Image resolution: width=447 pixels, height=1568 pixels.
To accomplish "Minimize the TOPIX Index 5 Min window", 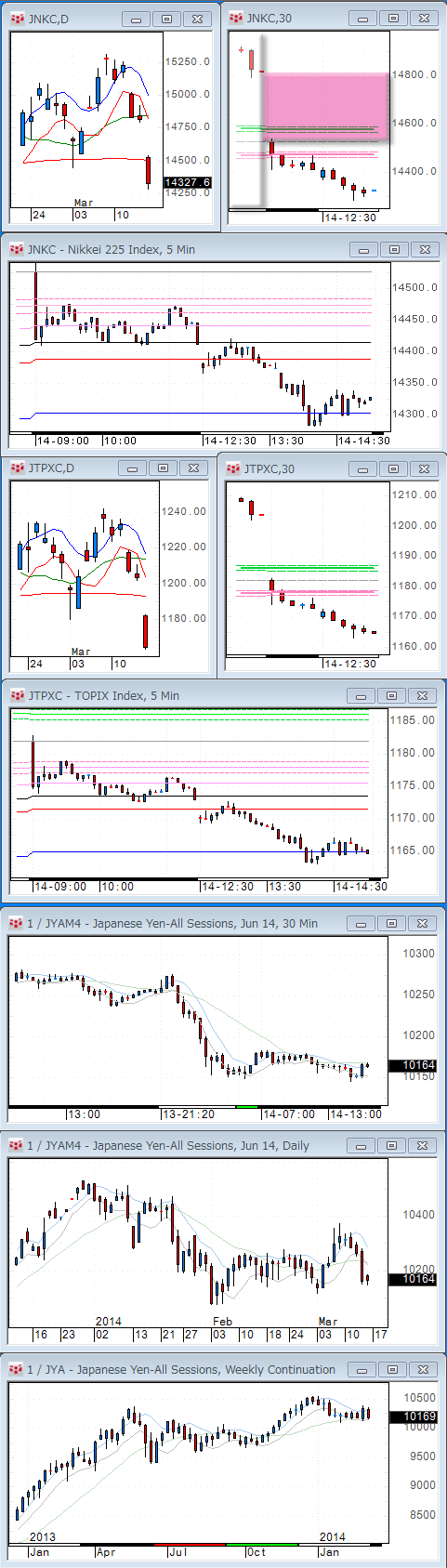I will coord(362,695).
